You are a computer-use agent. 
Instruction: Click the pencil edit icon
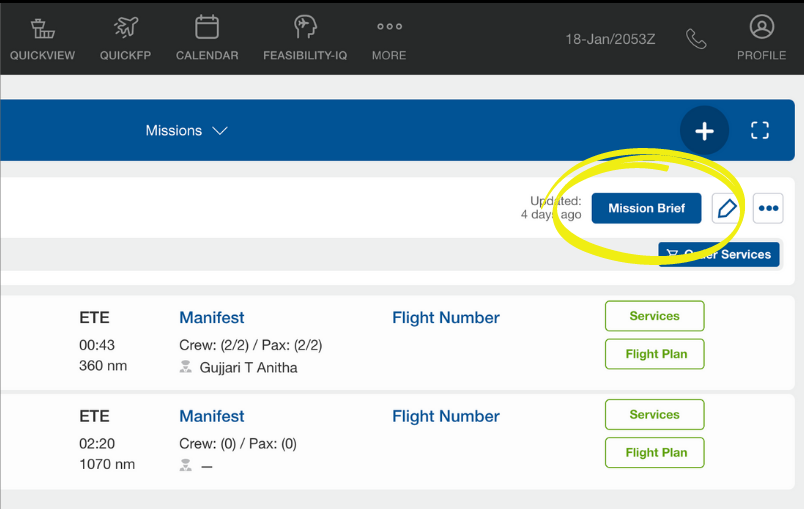(x=727, y=208)
